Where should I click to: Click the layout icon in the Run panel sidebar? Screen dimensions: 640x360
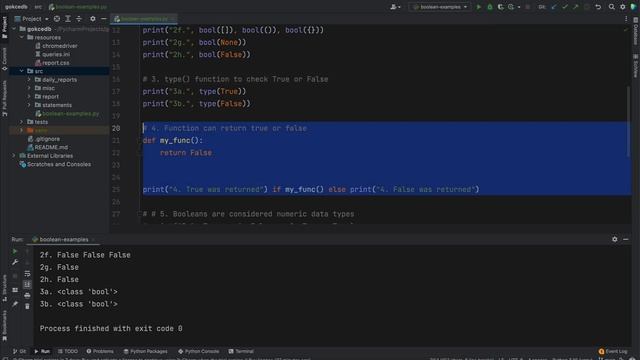tap(15, 290)
